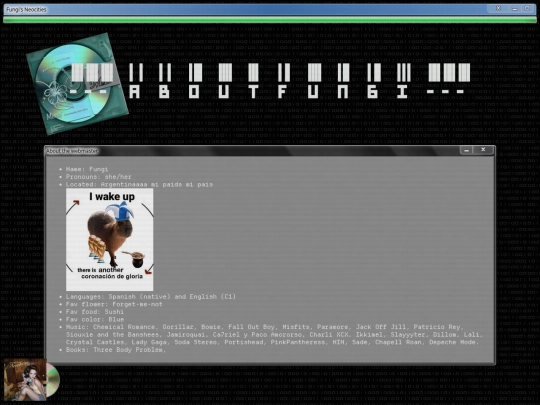This screenshot has width=540, height=405.
Task: Click the barcode graphic above the heading
Action: pyautogui.click(x=271, y=73)
